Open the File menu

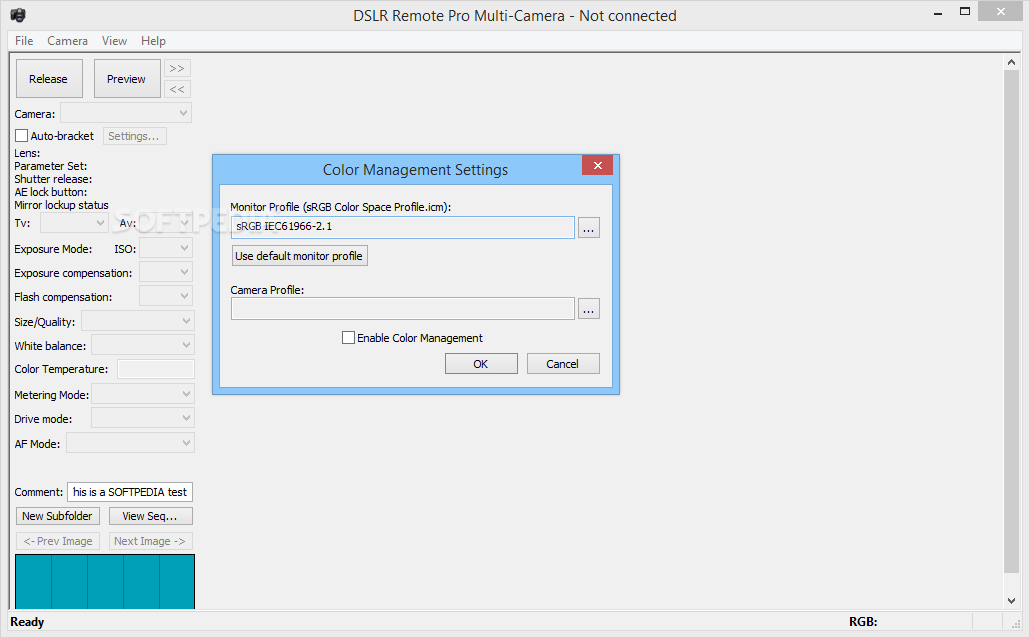(x=23, y=41)
